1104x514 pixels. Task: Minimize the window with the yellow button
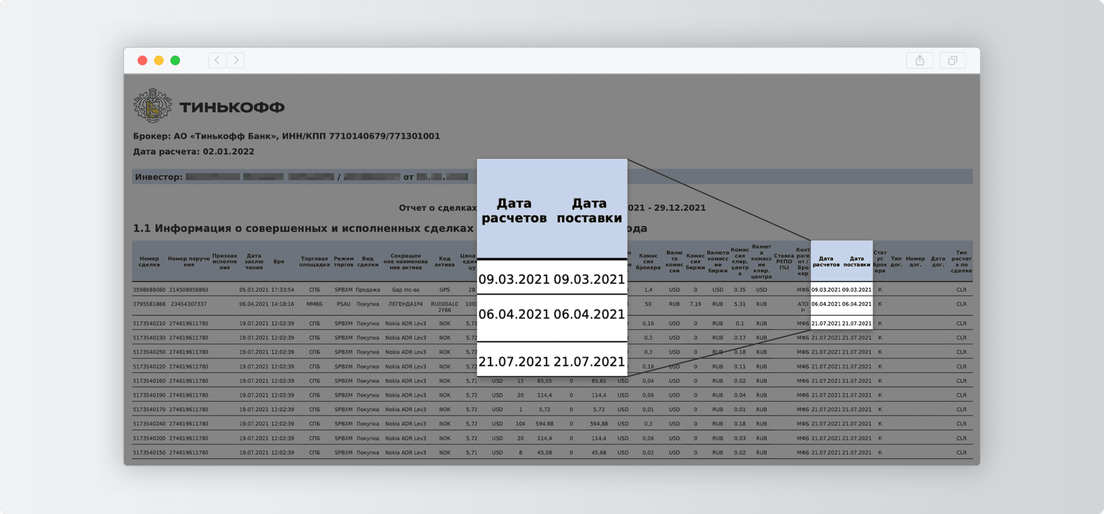tap(158, 61)
